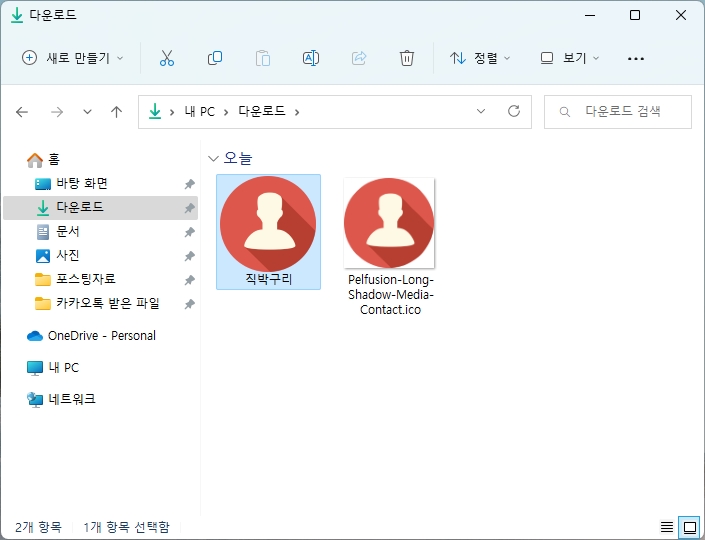The width and height of the screenshot is (705, 540).
Task: Refresh the 다운로드 folder view
Action: tap(513, 111)
